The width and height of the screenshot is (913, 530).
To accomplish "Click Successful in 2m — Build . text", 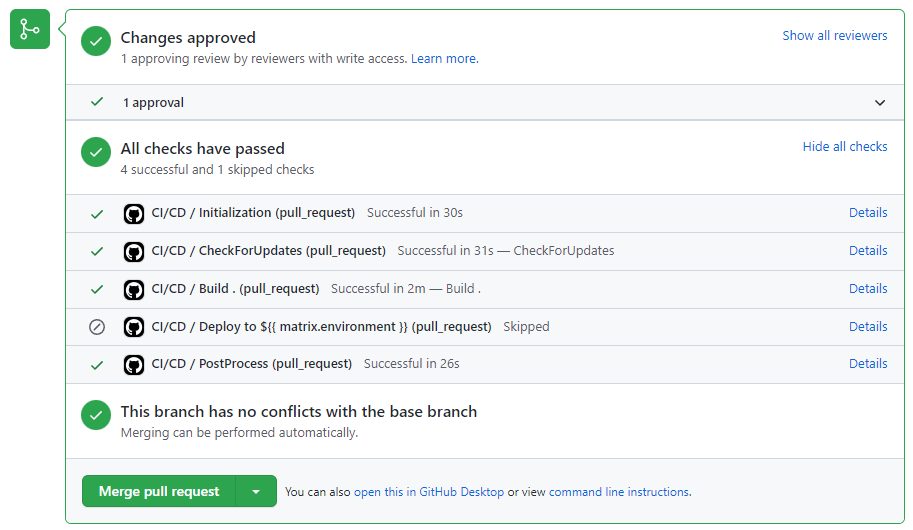I will (x=406, y=288).
